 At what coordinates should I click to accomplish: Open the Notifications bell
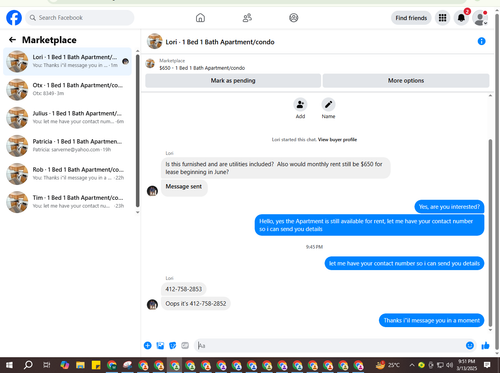(x=461, y=18)
